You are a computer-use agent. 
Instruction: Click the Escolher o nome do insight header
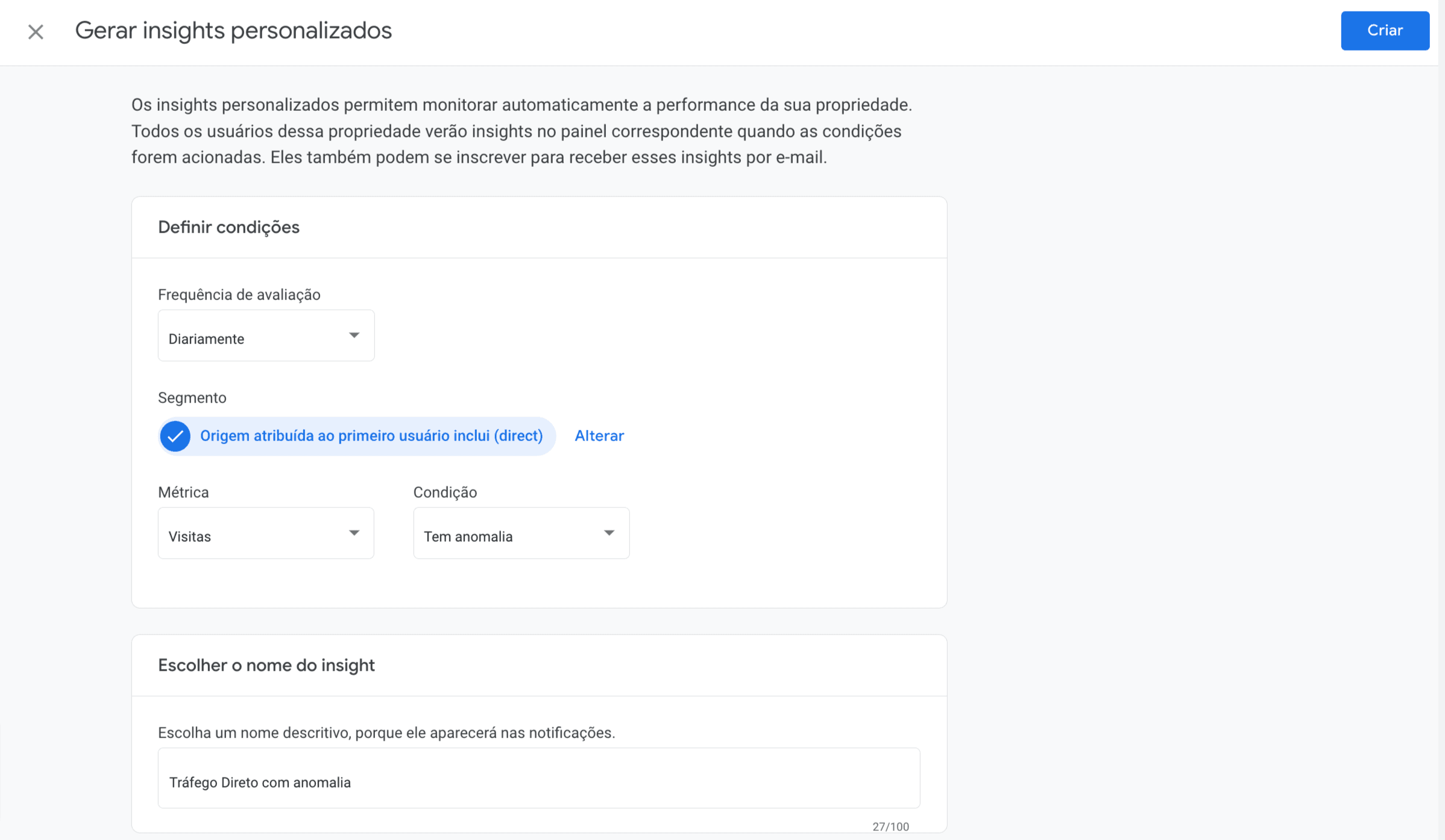[x=266, y=665]
